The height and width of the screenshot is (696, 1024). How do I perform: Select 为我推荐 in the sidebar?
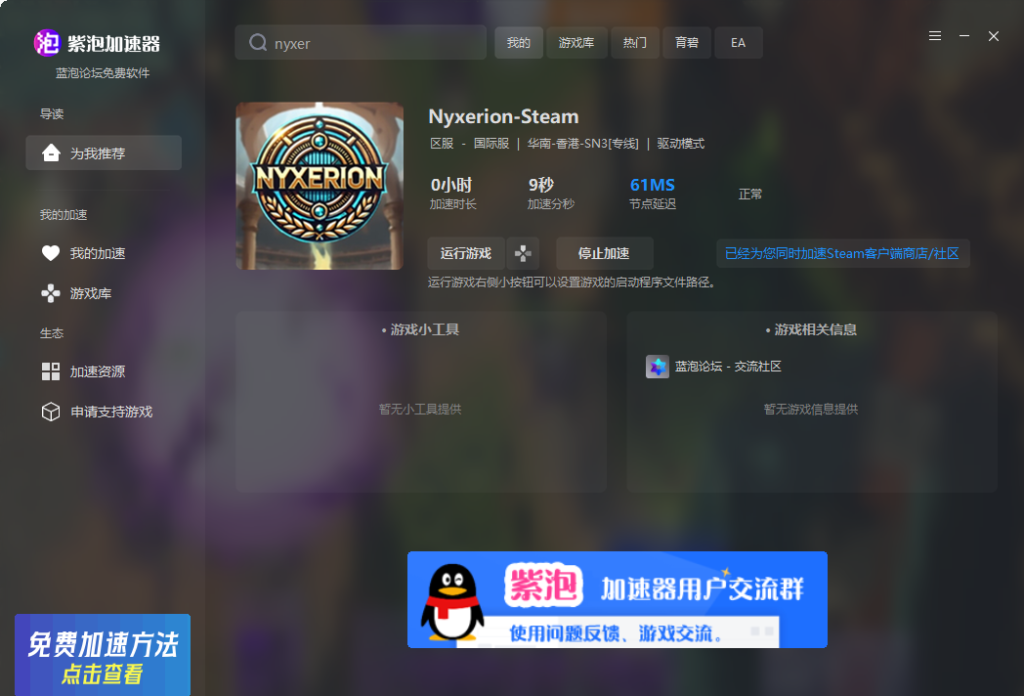tap(103, 153)
